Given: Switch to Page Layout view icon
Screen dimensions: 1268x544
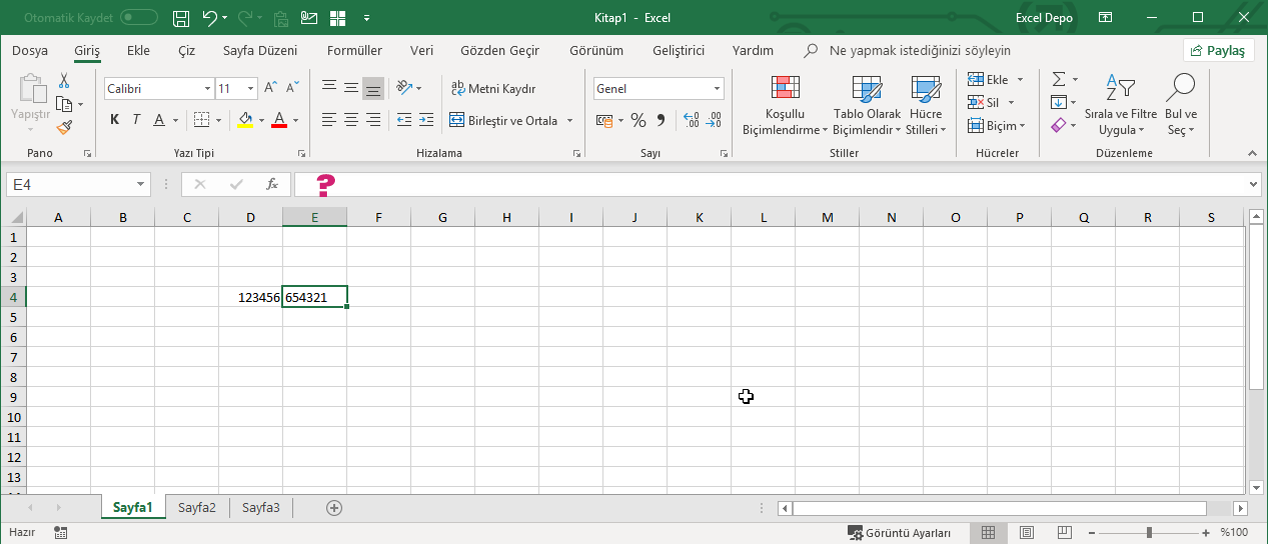Looking at the screenshot, I should (1025, 533).
